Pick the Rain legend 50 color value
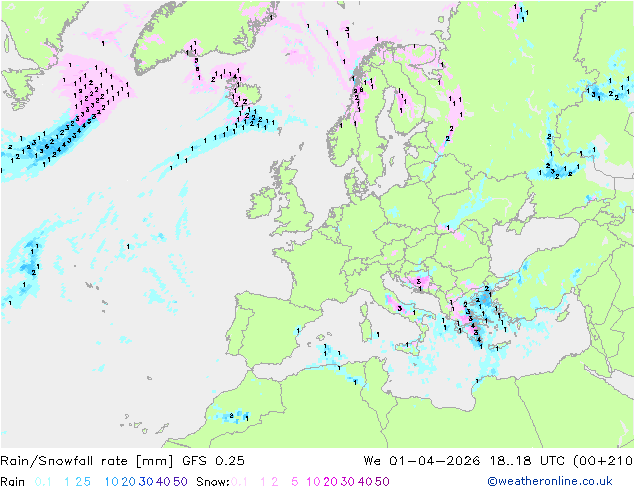This screenshot has height=490, width=634. click(180, 482)
